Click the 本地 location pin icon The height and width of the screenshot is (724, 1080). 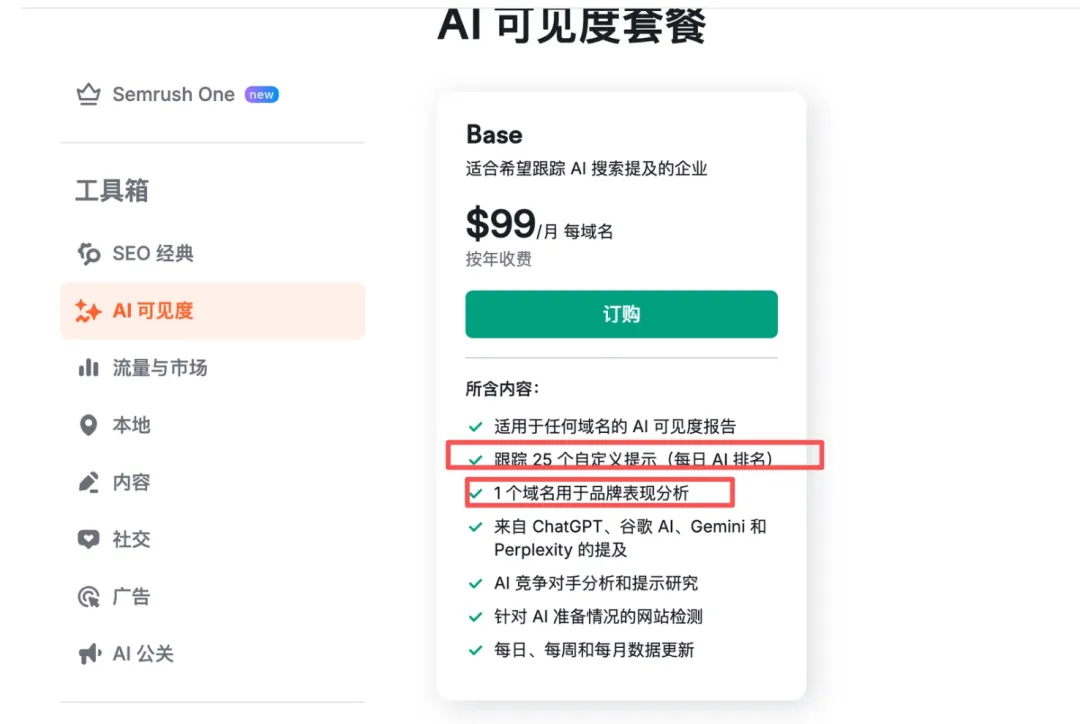pyautogui.click(x=89, y=425)
